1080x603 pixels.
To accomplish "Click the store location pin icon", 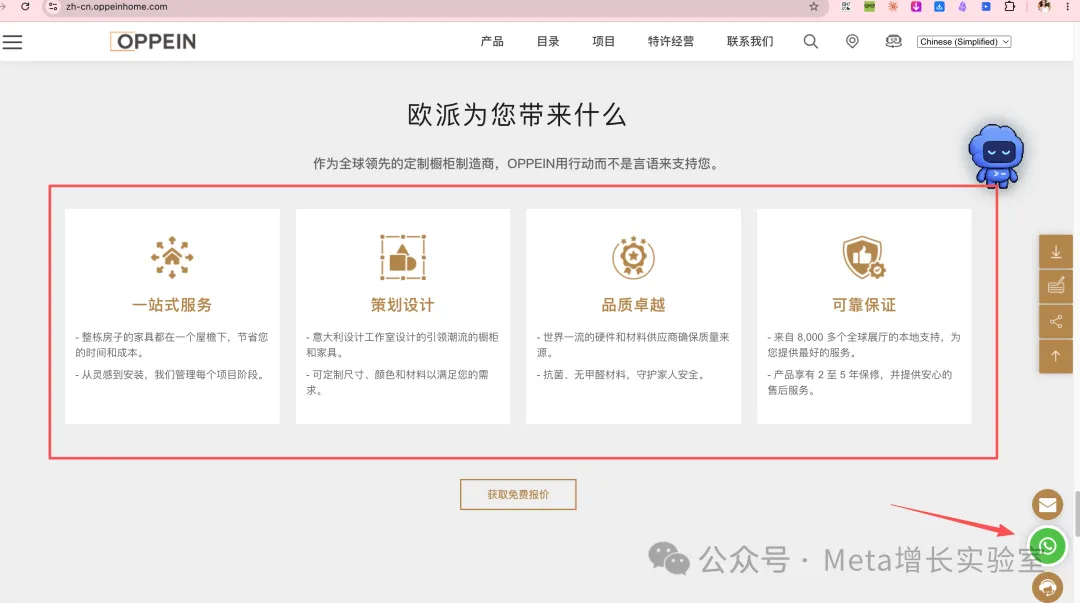I will (x=852, y=41).
